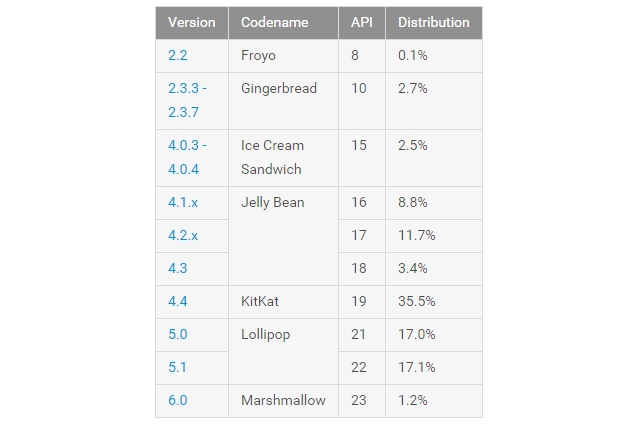Click the Version column header

click(x=192, y=23)
